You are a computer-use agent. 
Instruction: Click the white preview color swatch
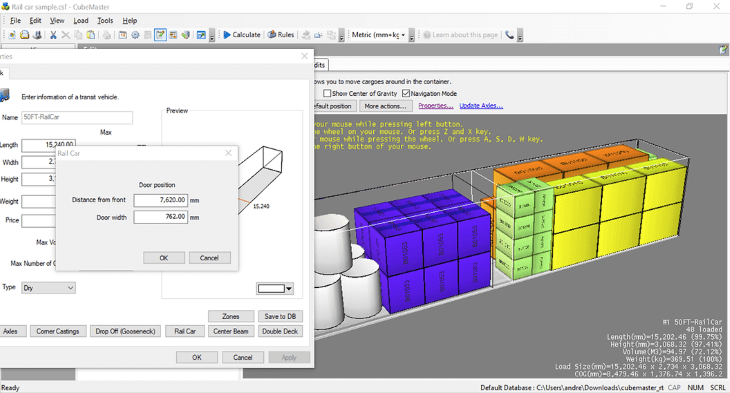(x=271, y=289)
